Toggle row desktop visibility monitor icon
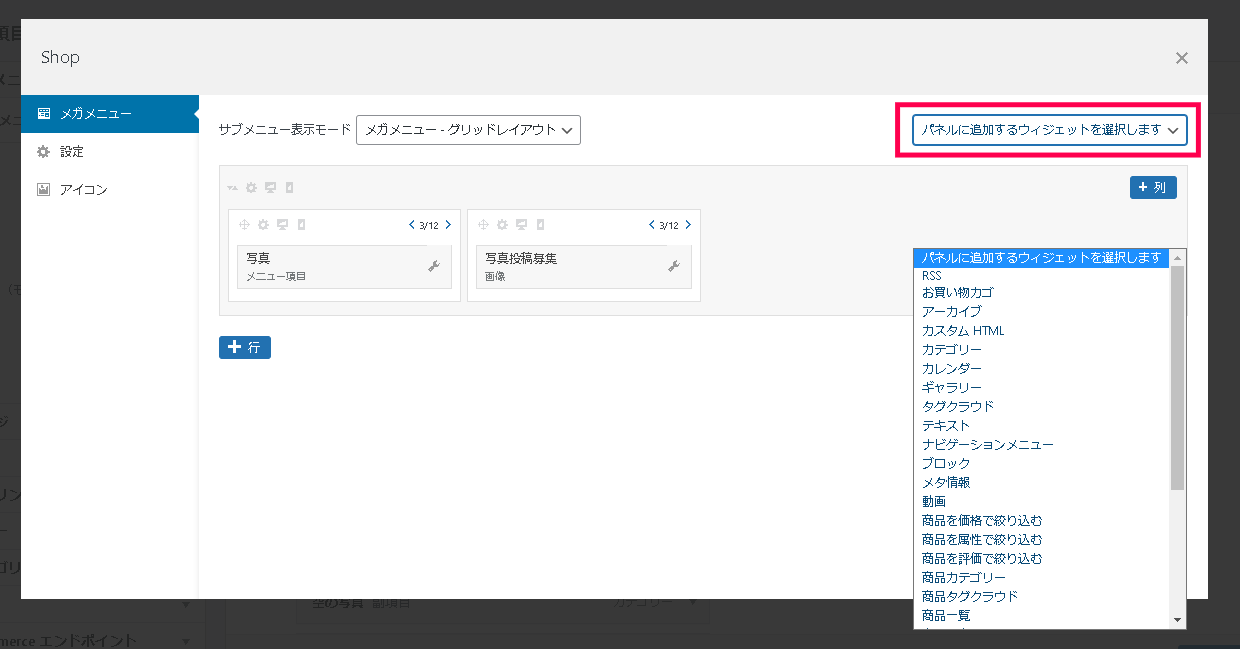The width and height of the screenshot is (1240, 649). click(270, 187)
